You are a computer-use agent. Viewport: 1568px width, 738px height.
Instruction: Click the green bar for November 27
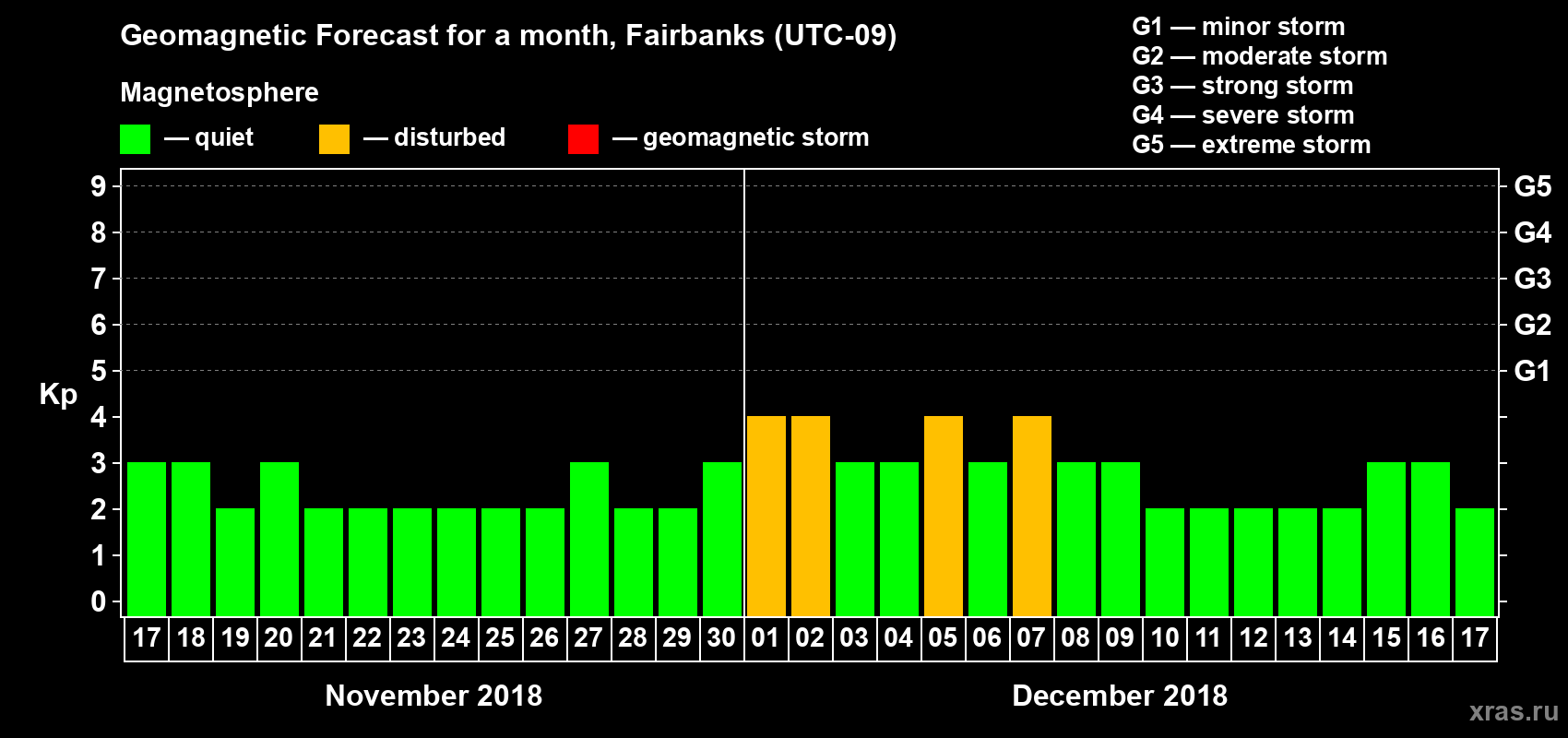589,539
